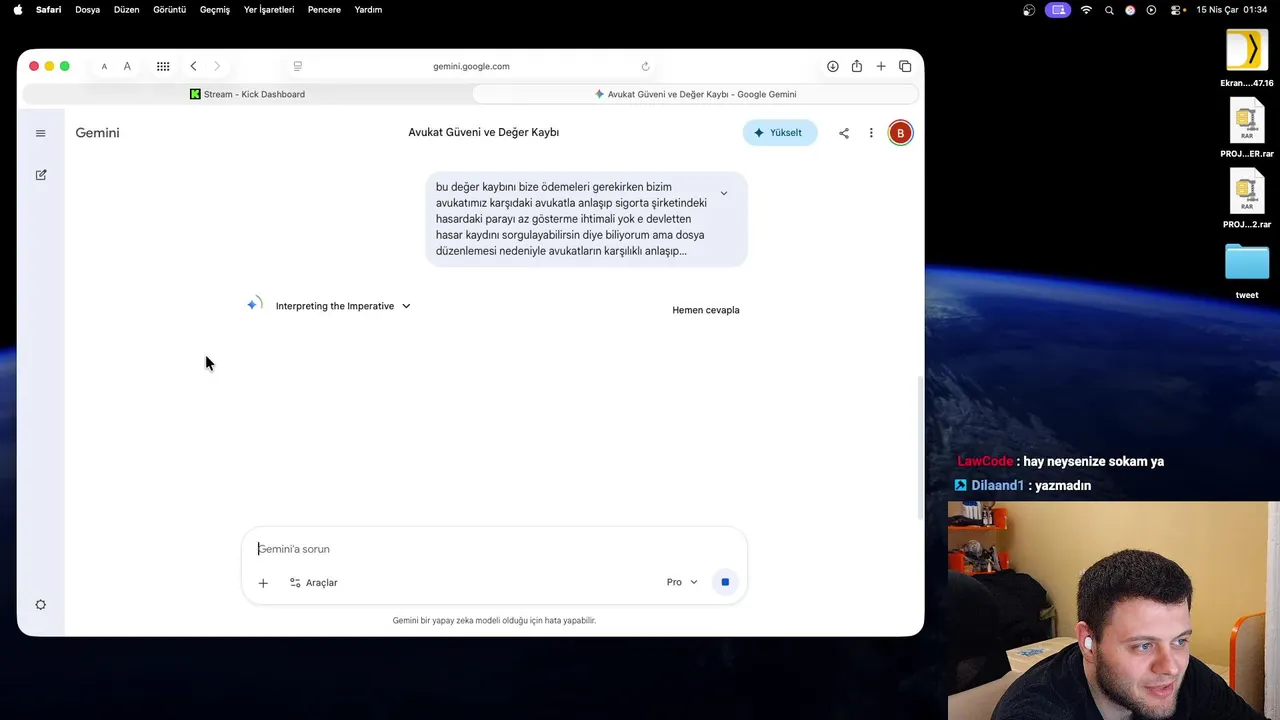The image size is (1280, 720).
Task: Click the conversation title Avukat Güveni ve Değer Kaybı
Action: pos(483,133)
